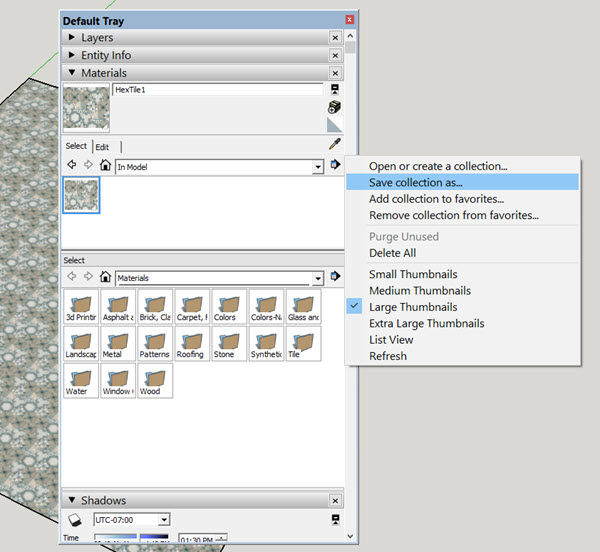This screenshot has height=552, width=600.
Task: Toggle the secondary selection pane icon
Action: [335, 90]
